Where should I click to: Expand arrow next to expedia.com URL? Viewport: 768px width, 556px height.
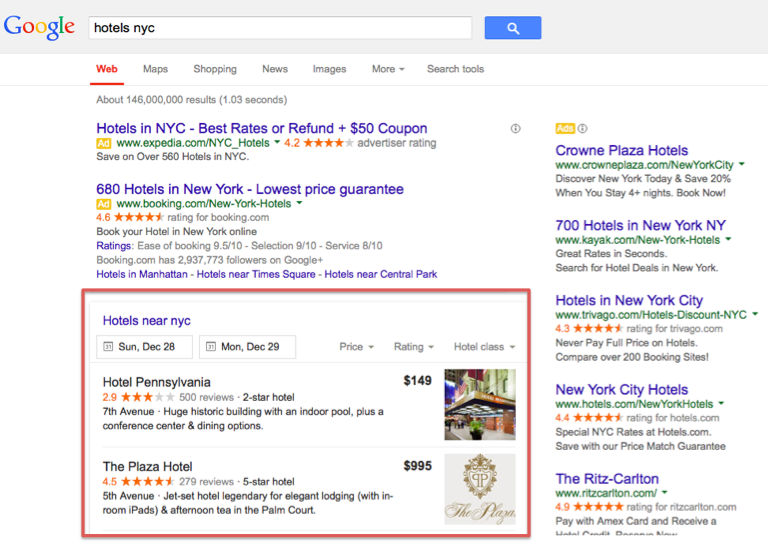(277, 143)
